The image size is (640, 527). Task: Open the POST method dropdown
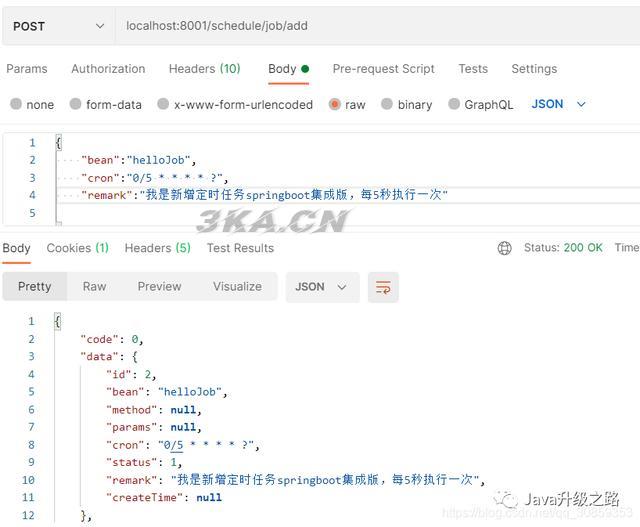[x=58, y=26]
